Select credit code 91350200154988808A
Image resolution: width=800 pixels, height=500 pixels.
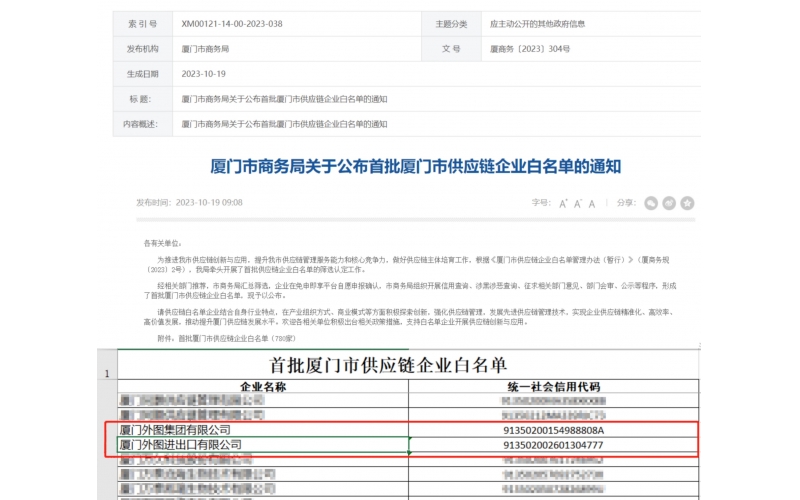click(x=554, y=431)
